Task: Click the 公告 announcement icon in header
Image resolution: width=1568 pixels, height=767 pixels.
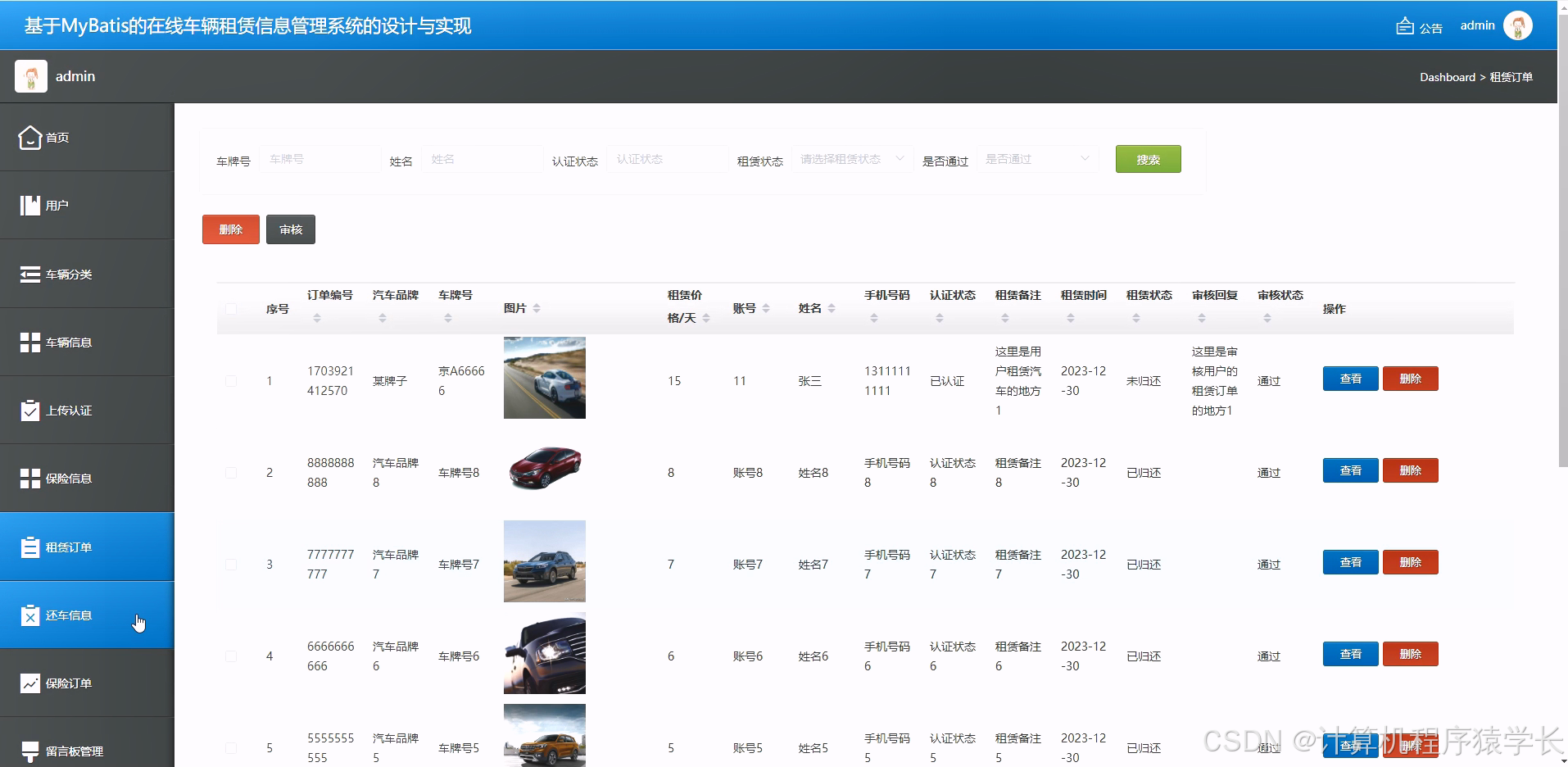Action: 1405,26
